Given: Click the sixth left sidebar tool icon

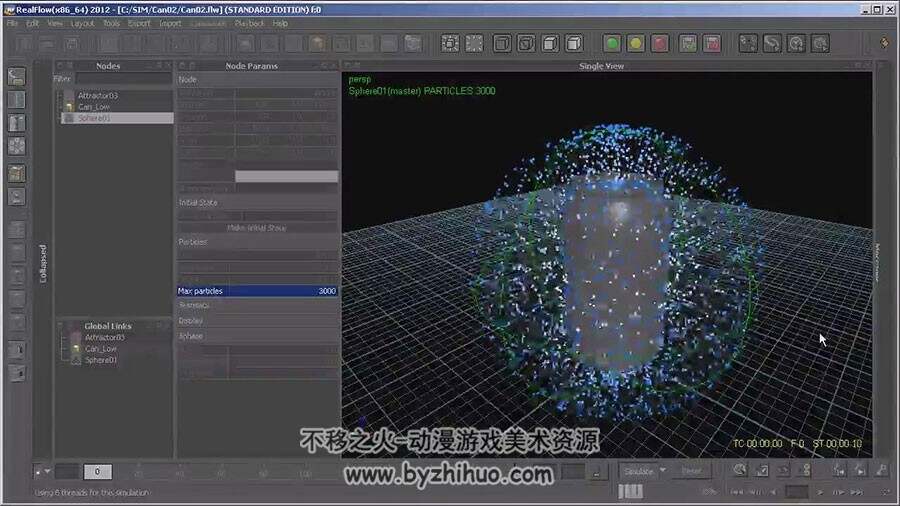Looking at the screenshot, I should [17, 196].
